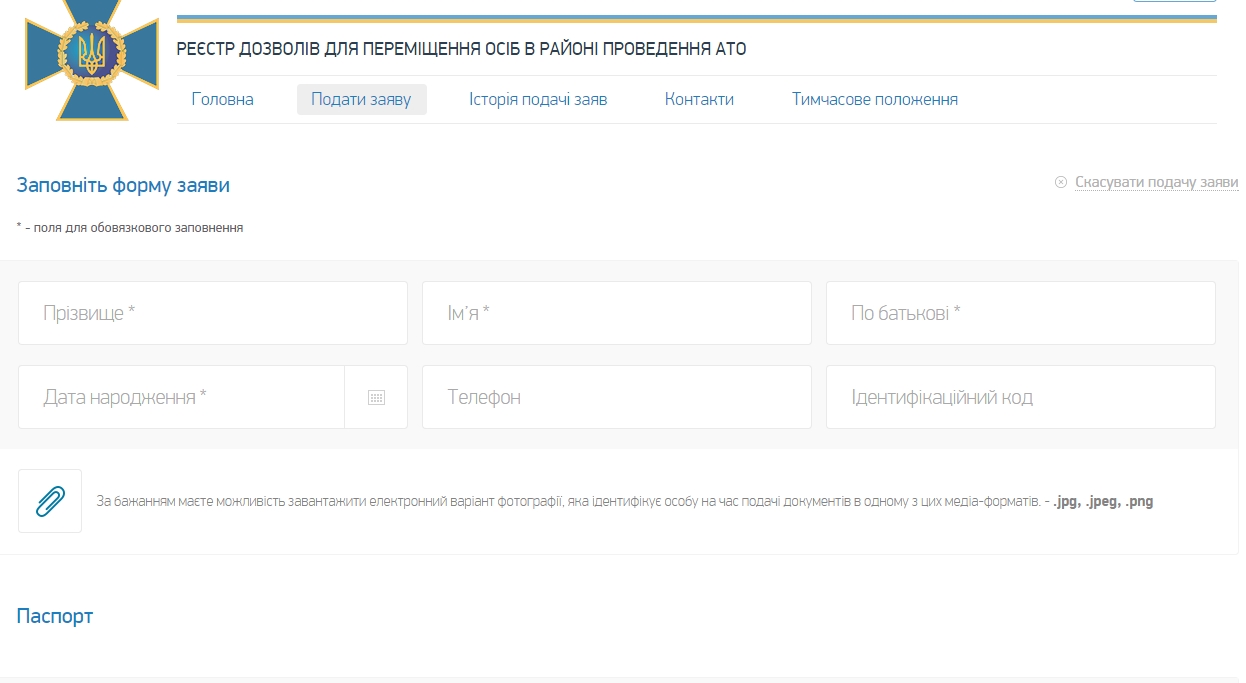
Task: Click into the Ім'я field
Action: 616,313
